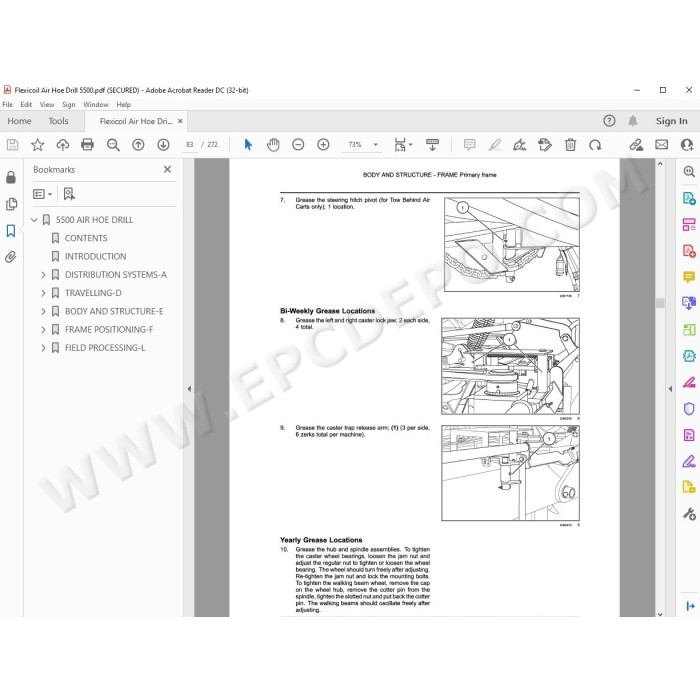Expand the right tools pane
Image resolution: width=700 pixels, height=700 pixels.
690,606
